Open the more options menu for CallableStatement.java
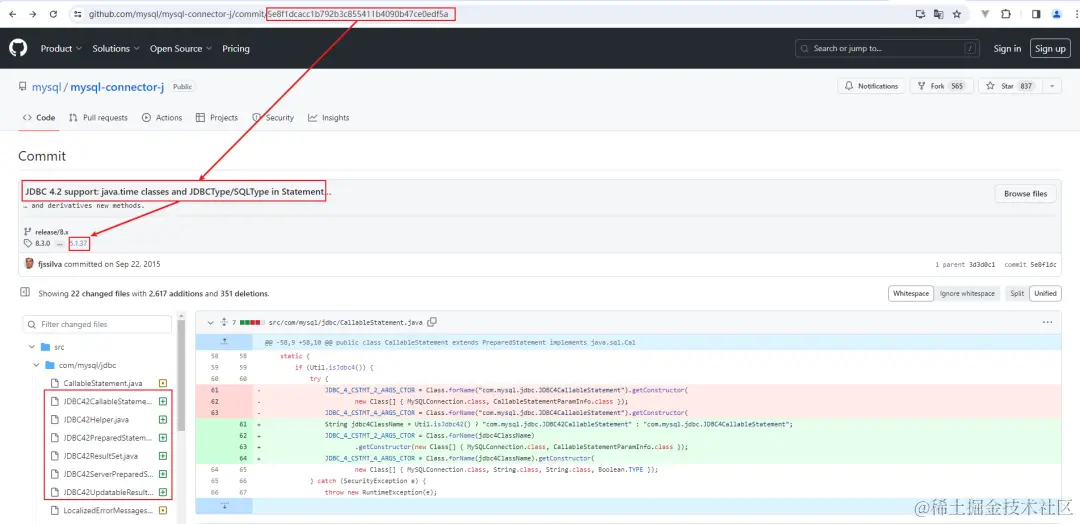This screenshot has width=1080, height=524. pos(1047,322)
